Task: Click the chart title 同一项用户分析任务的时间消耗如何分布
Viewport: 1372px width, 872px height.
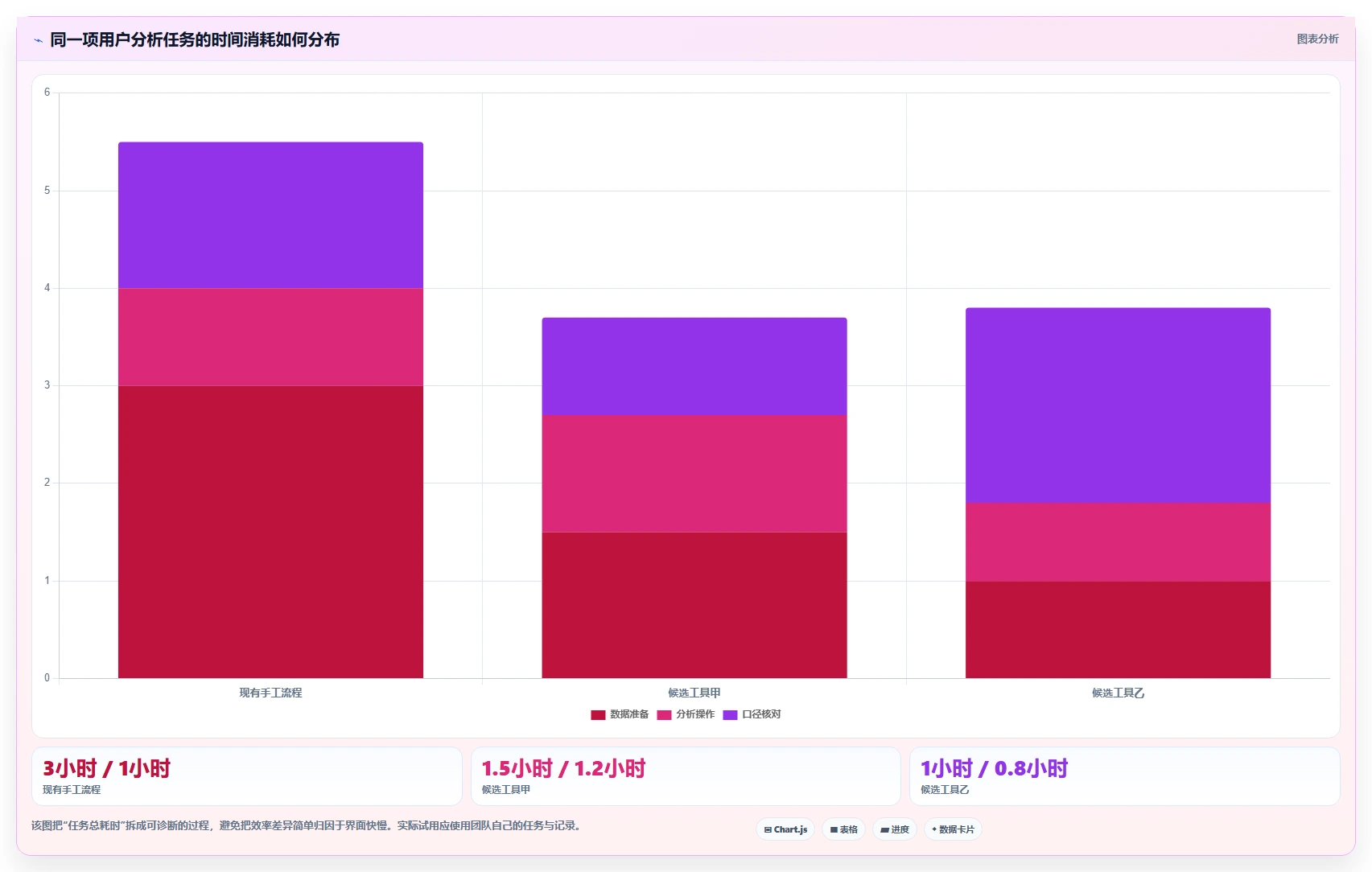Action: 195,39
